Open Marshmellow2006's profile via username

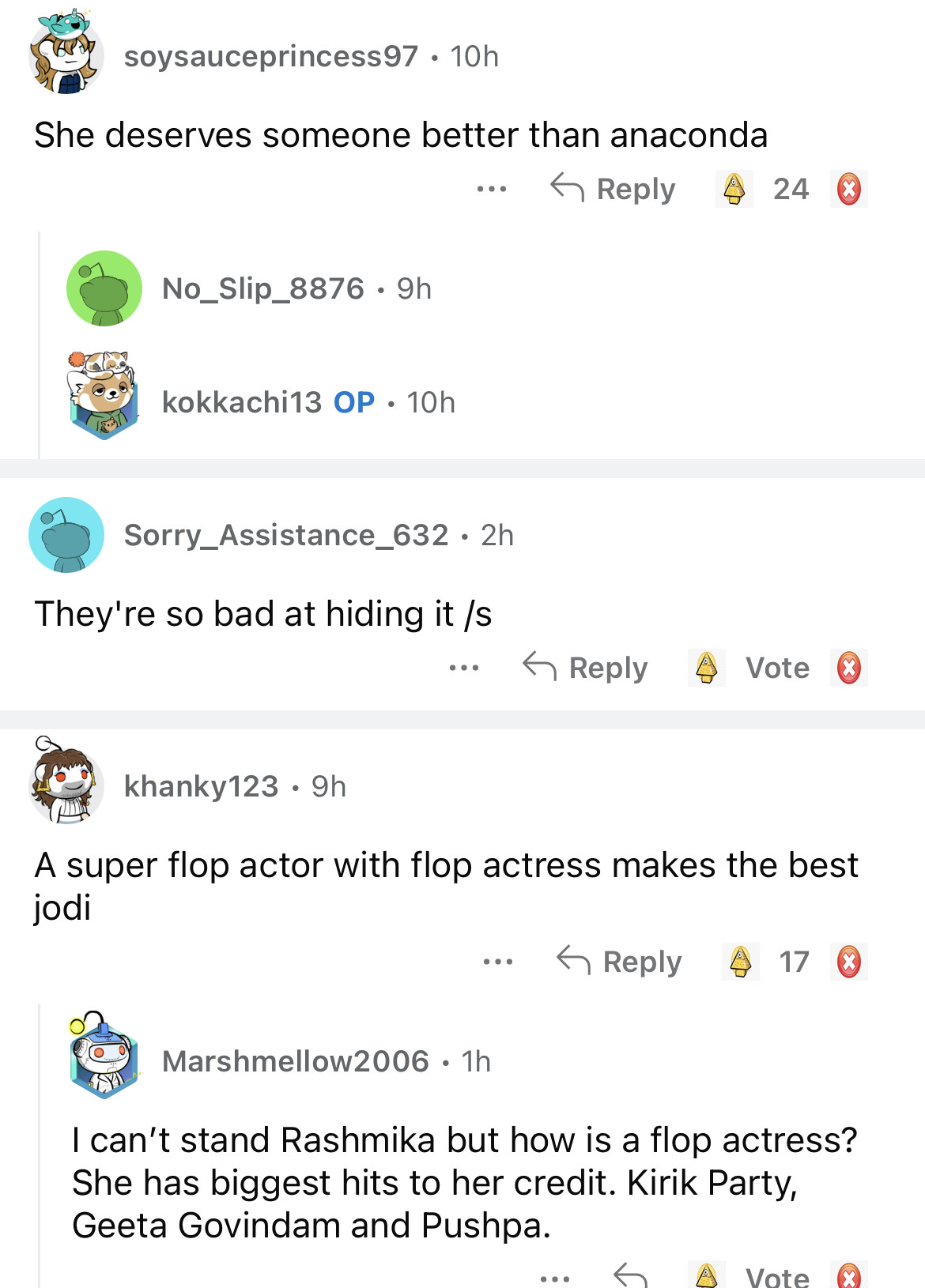coord(295,1061)
